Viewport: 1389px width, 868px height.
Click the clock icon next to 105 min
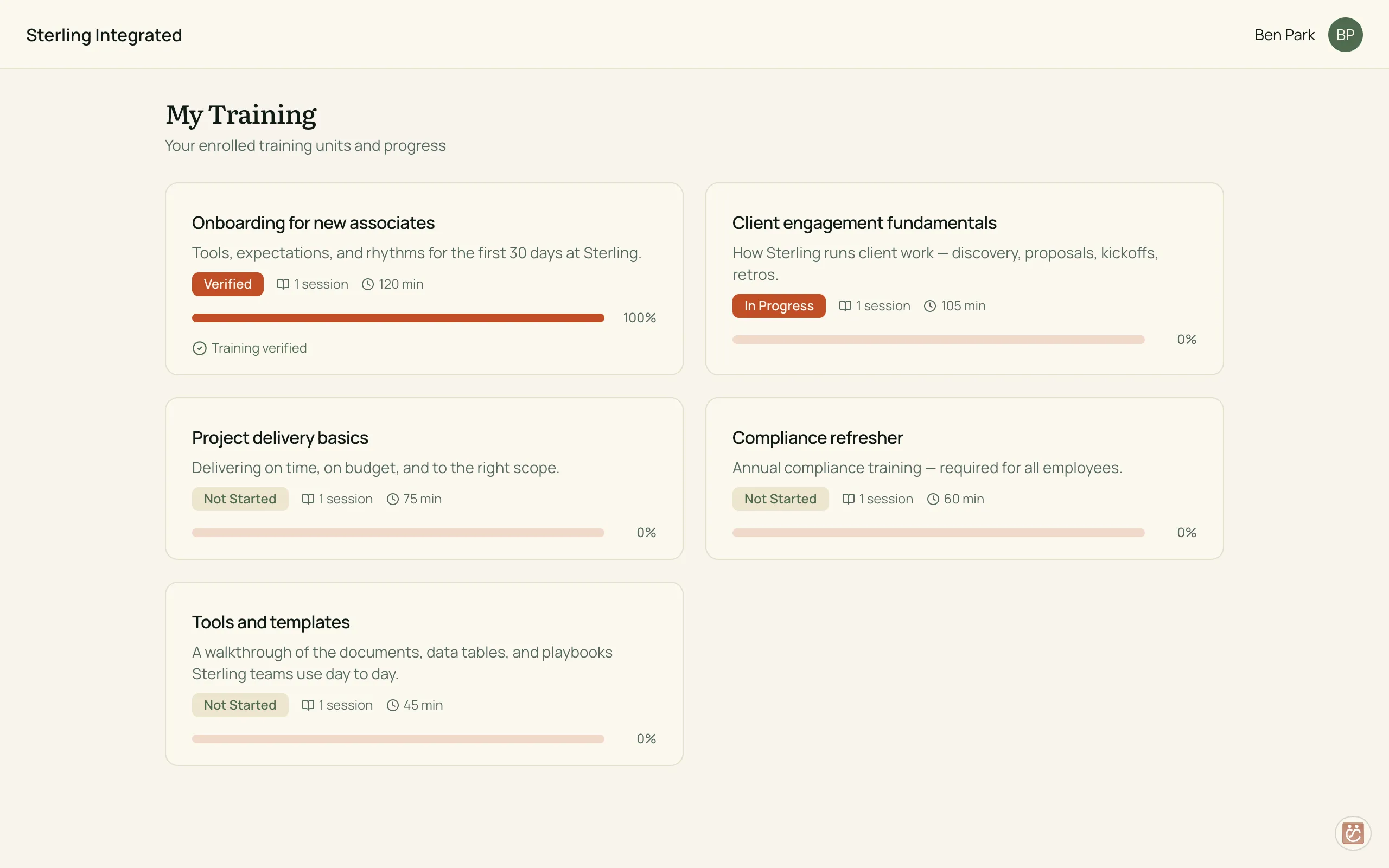(x=930, y=306)
